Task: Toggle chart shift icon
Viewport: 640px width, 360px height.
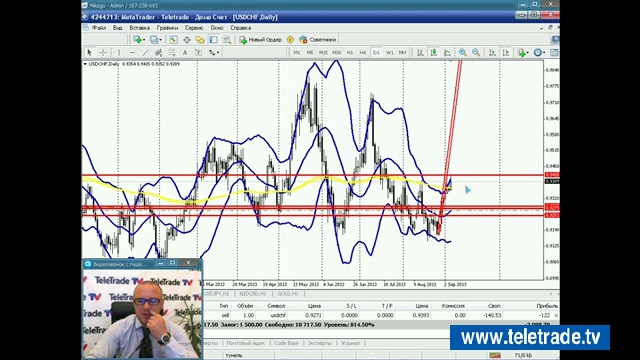Action: 506,52
